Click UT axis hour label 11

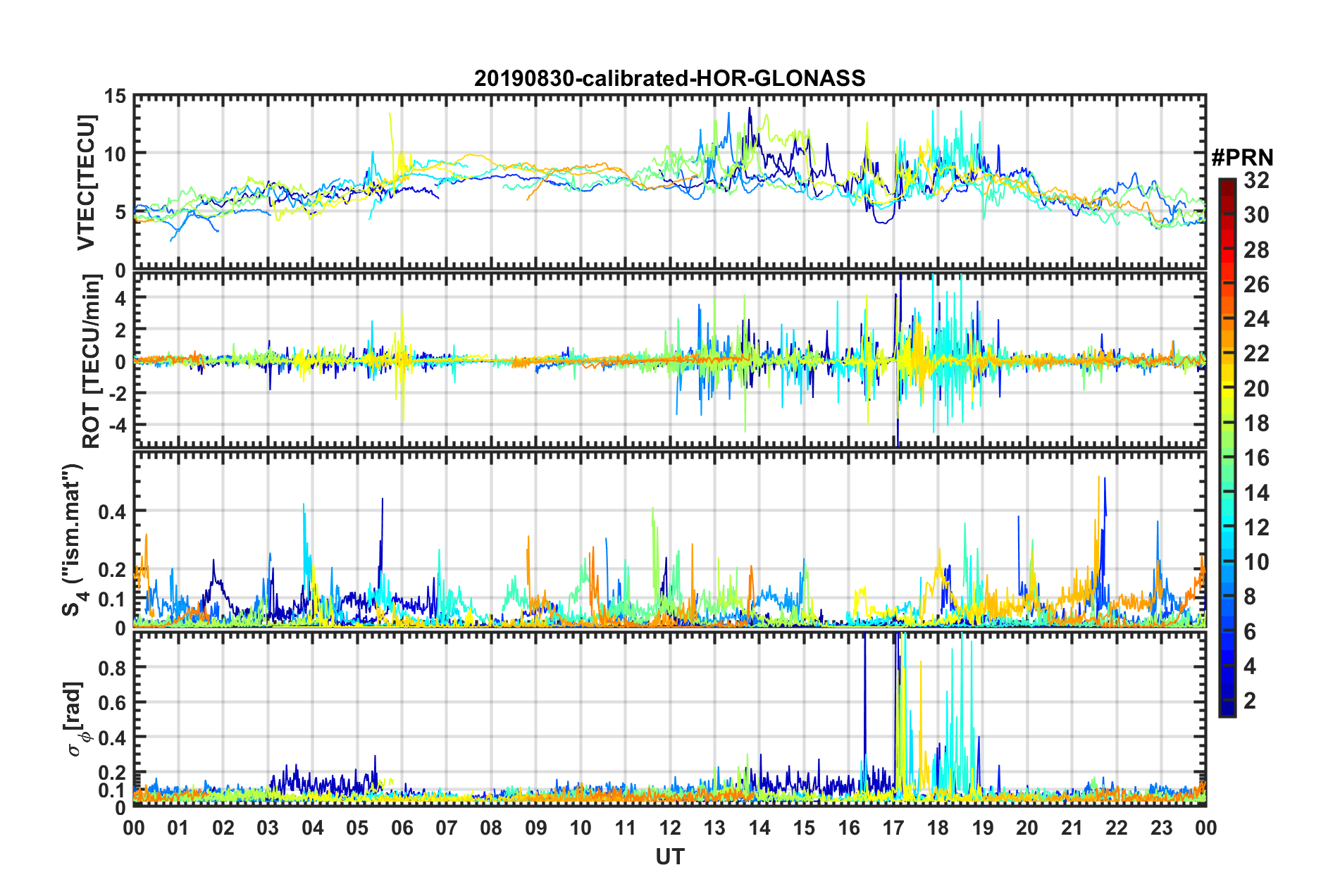625,828
